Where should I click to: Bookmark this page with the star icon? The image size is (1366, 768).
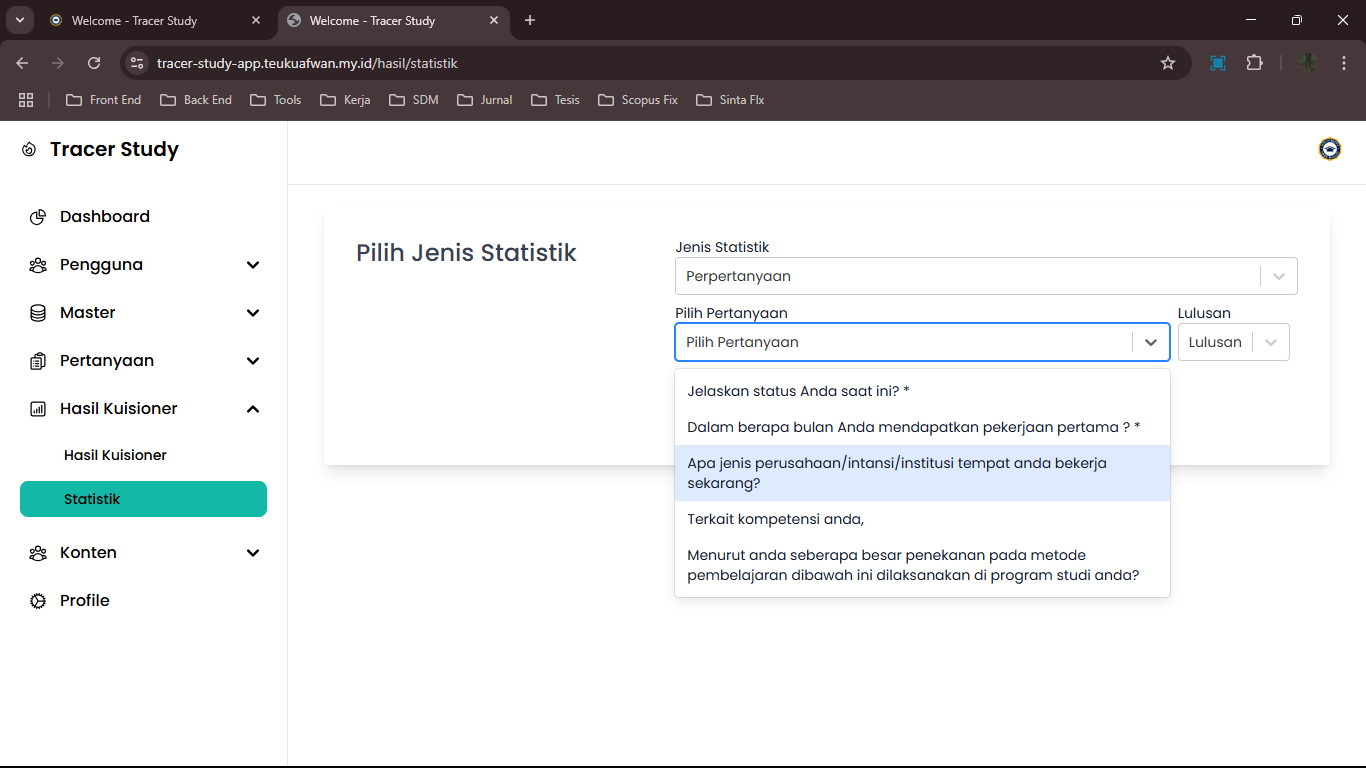tap(1167, 63)
